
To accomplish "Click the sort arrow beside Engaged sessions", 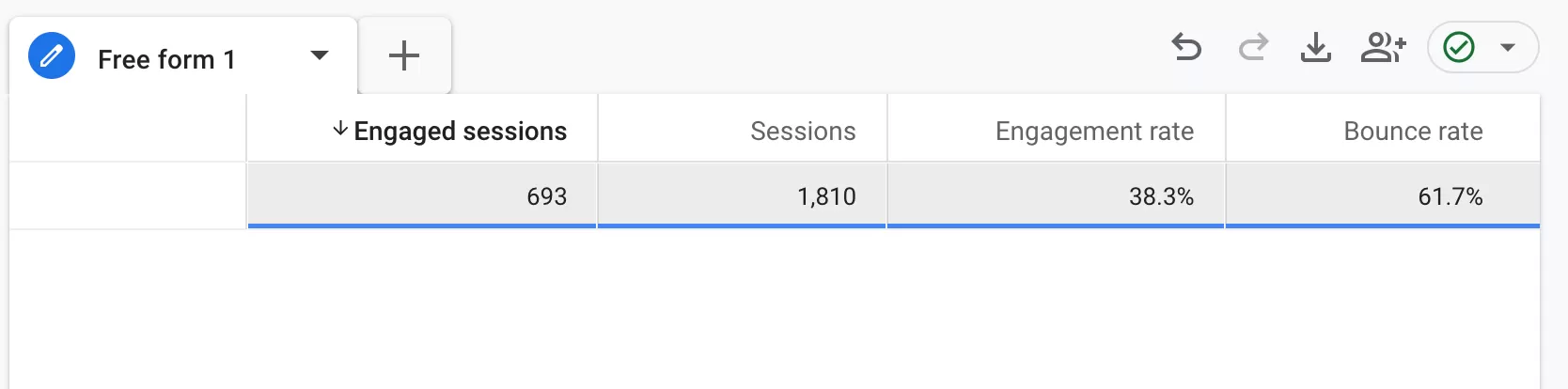I will coord(340,130).
